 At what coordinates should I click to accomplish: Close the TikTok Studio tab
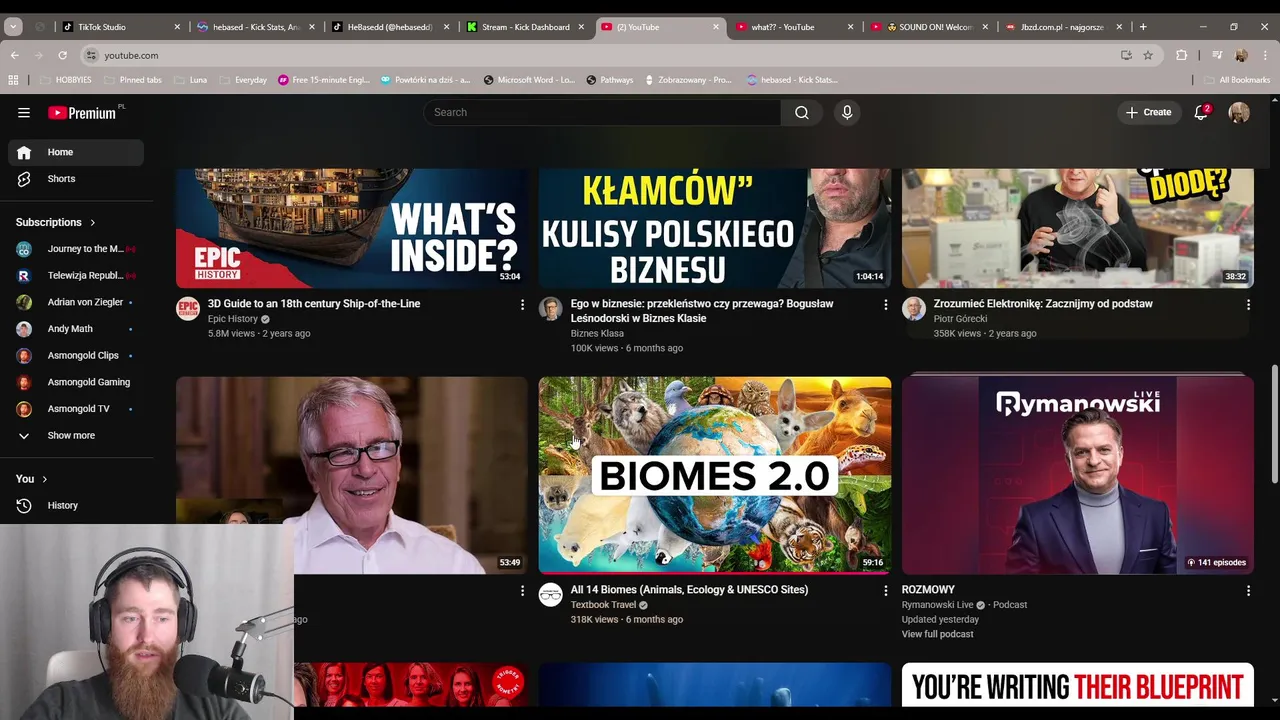coord(177,27)
